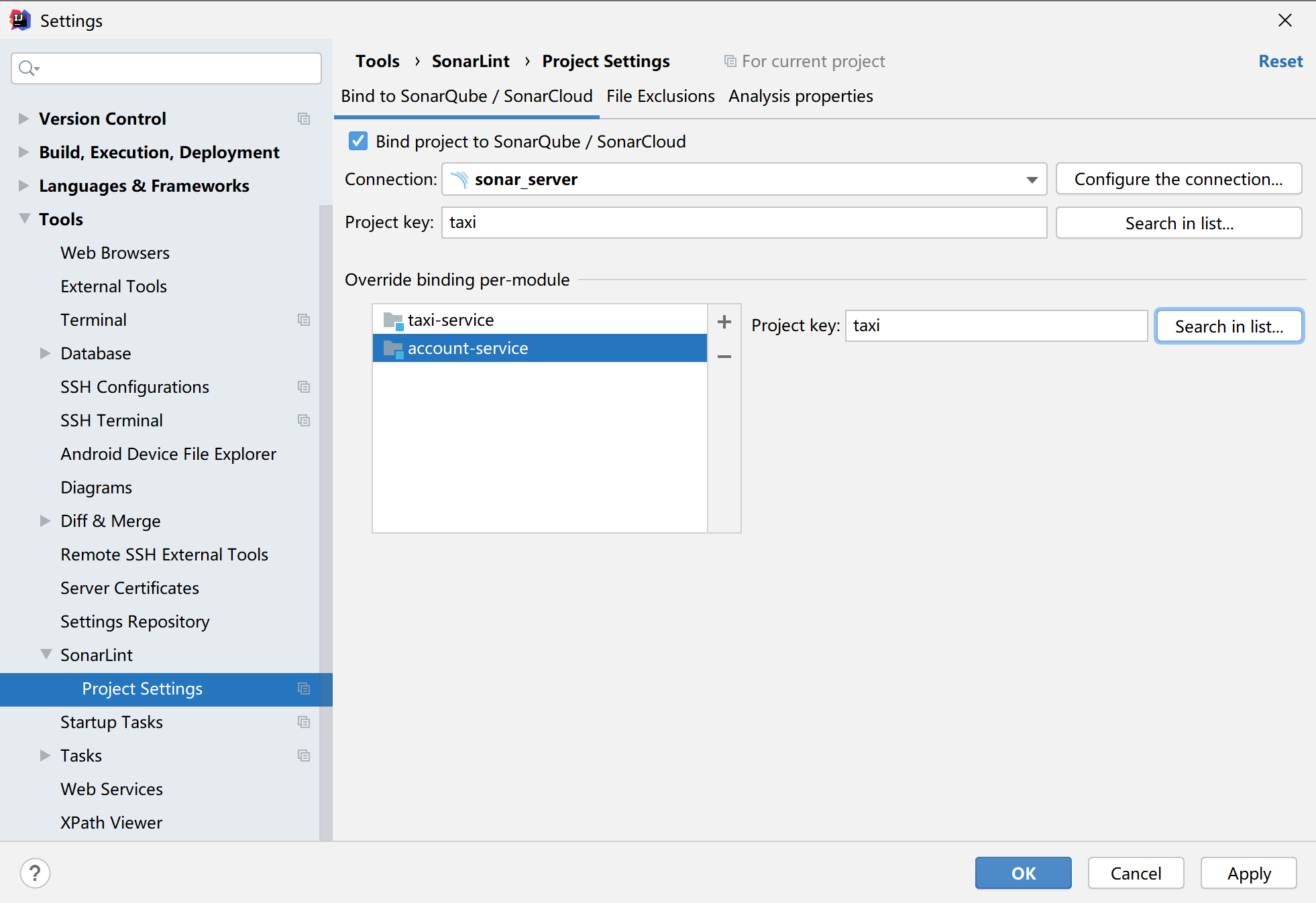Open the Analysis properties tab
1316x903 pixels.
tap(800, 97)
